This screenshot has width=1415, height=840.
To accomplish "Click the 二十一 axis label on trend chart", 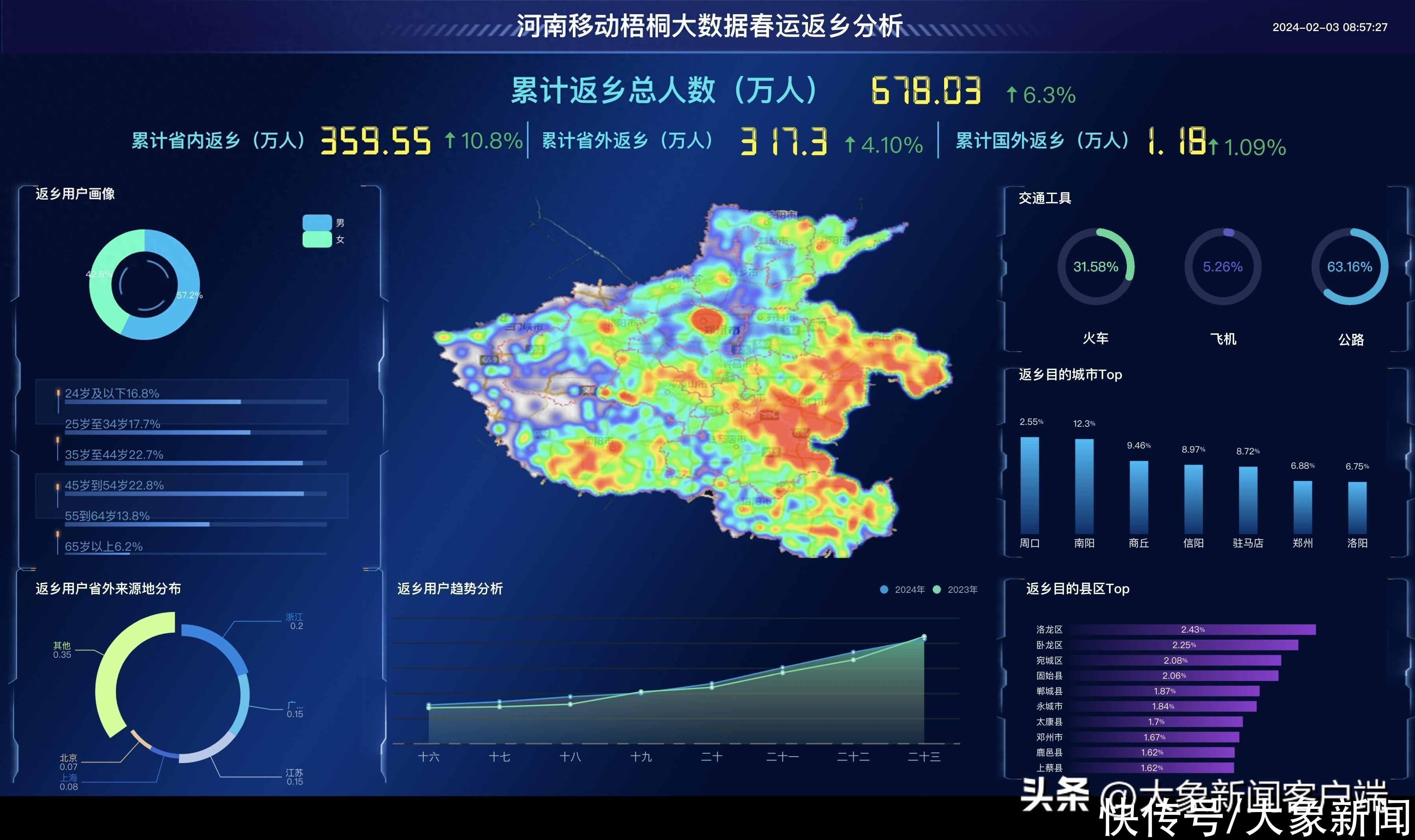I will click(783, 757).
